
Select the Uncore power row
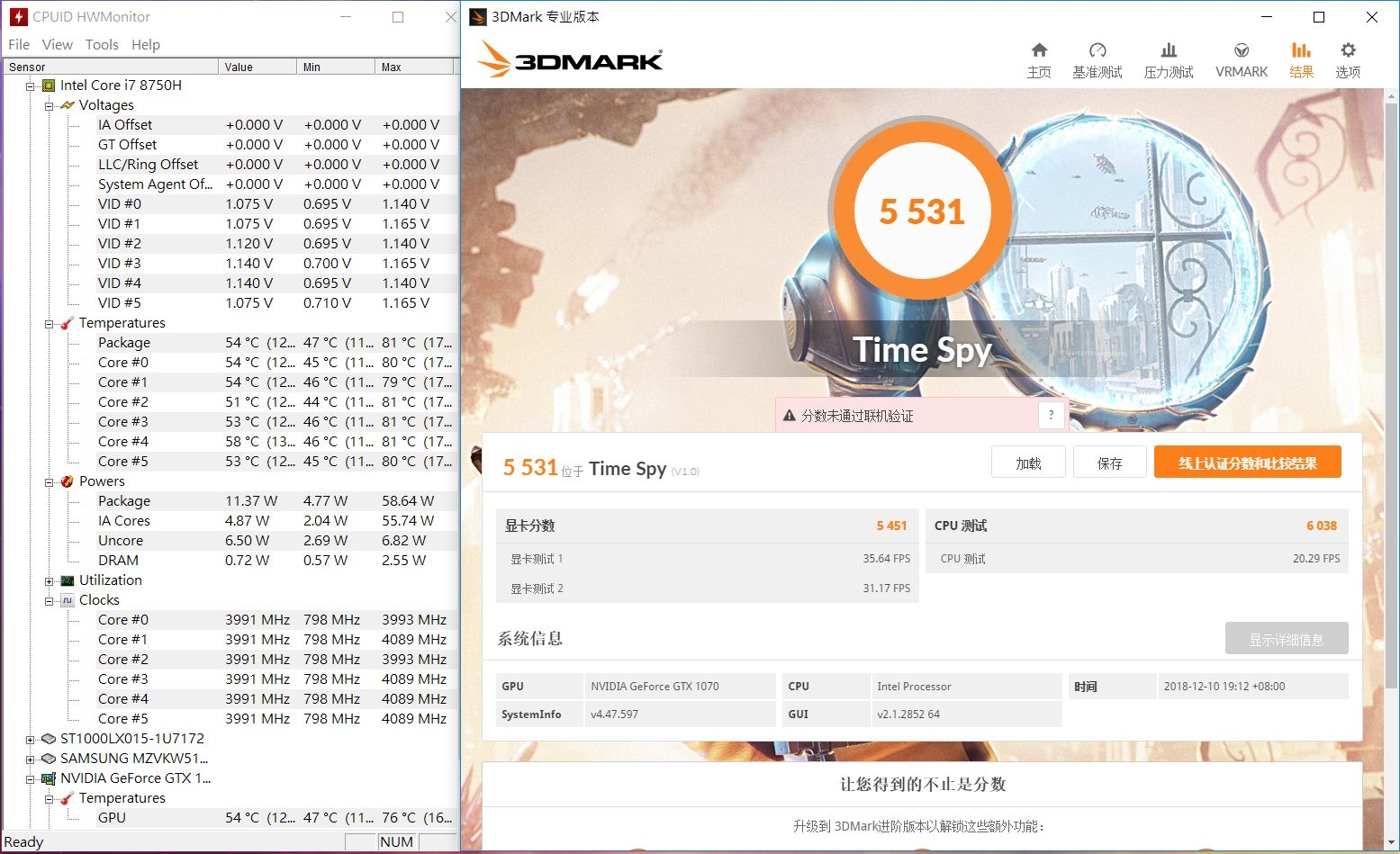tap(276, 541)
